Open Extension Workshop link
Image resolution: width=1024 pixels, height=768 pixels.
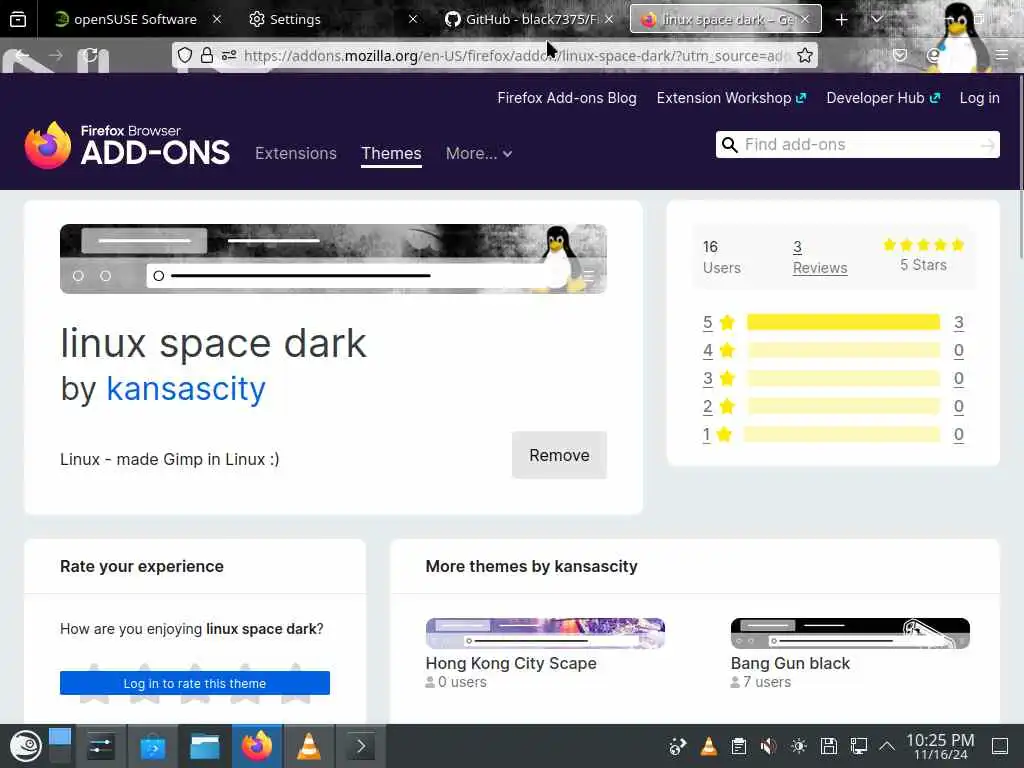731,98
